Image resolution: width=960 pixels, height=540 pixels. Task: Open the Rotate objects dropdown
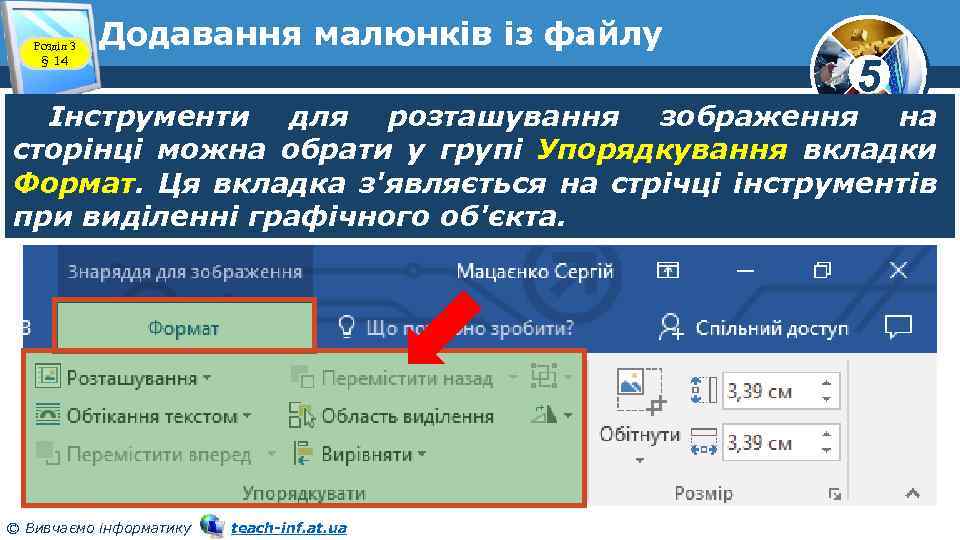552,414
